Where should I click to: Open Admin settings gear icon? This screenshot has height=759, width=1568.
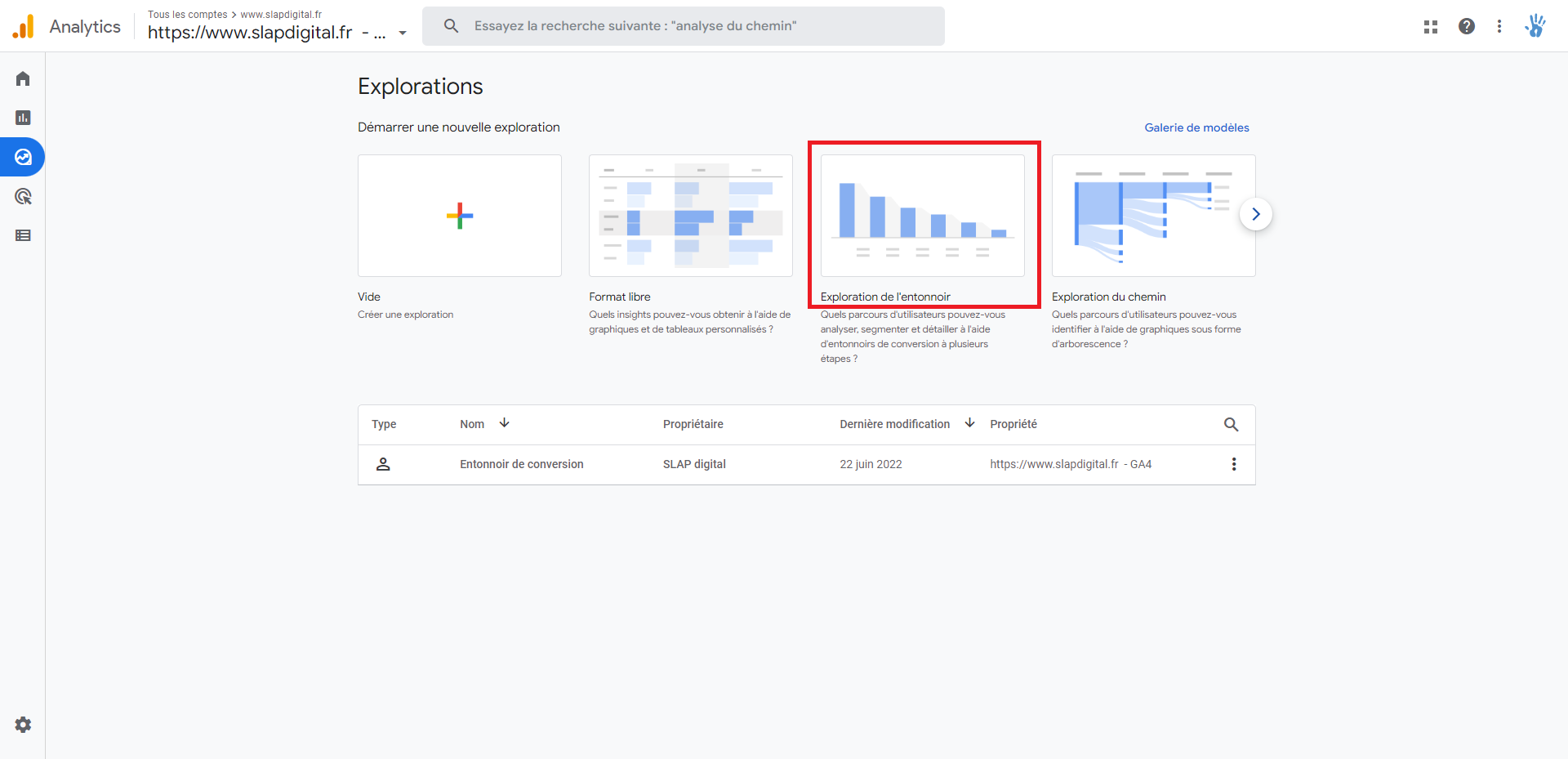[23, 725]
